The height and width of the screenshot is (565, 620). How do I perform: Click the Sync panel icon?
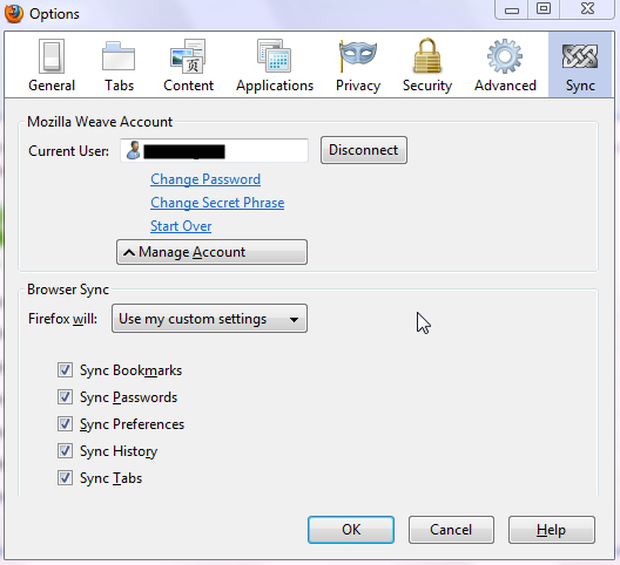click(x=580, y=57)
